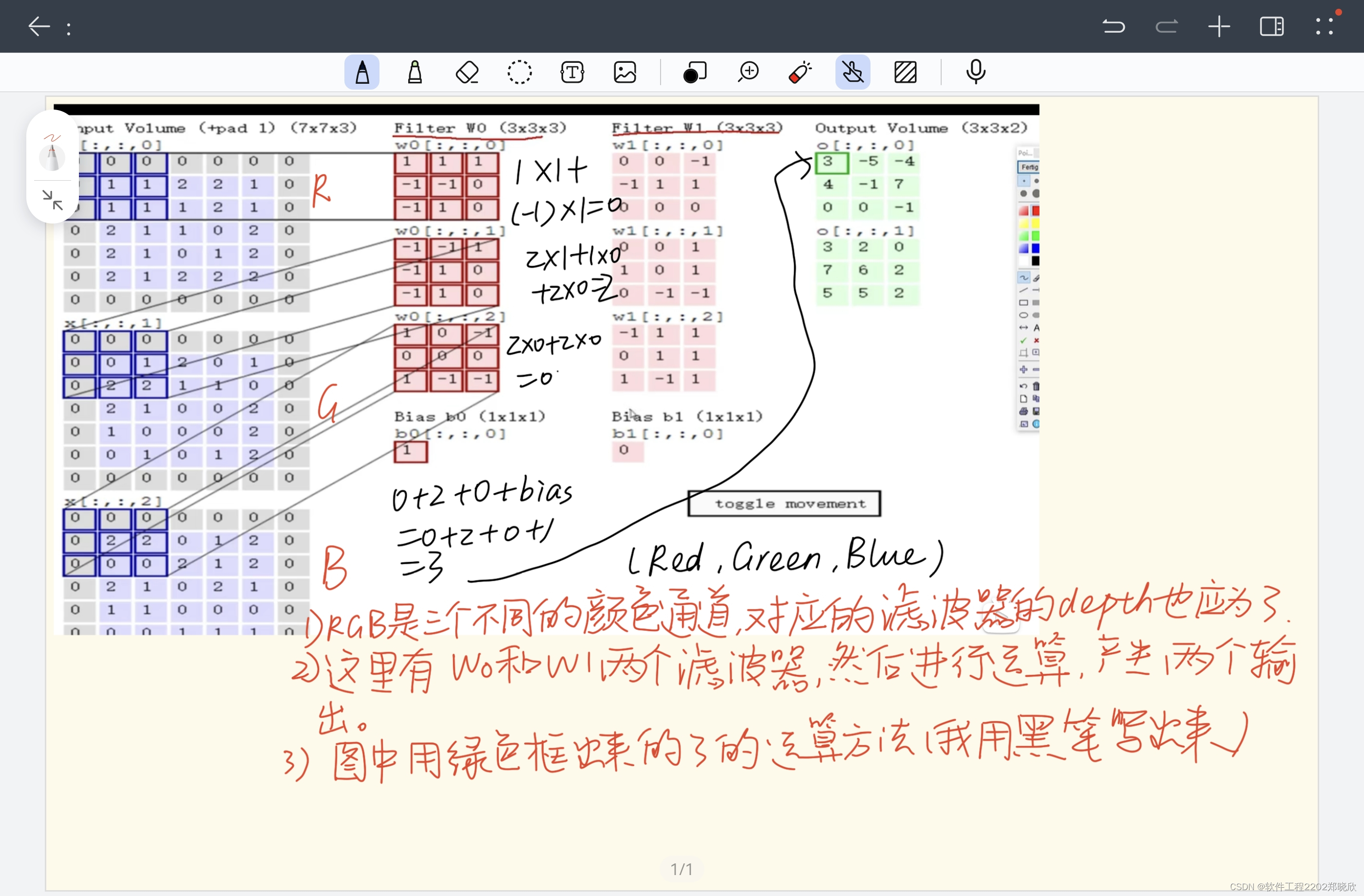The image size is (1364, 896).
Task: Click the redo arrow
Action: tap(1166, 26)
